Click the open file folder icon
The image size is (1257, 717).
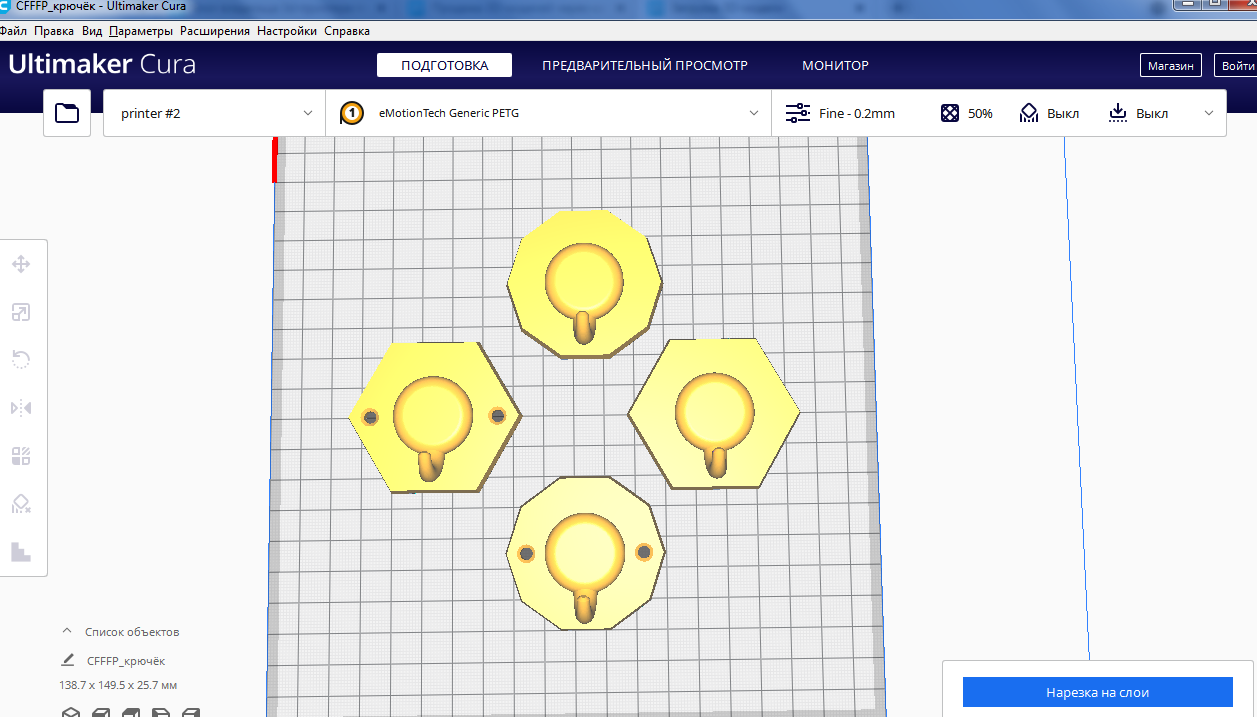coord(67,113)
